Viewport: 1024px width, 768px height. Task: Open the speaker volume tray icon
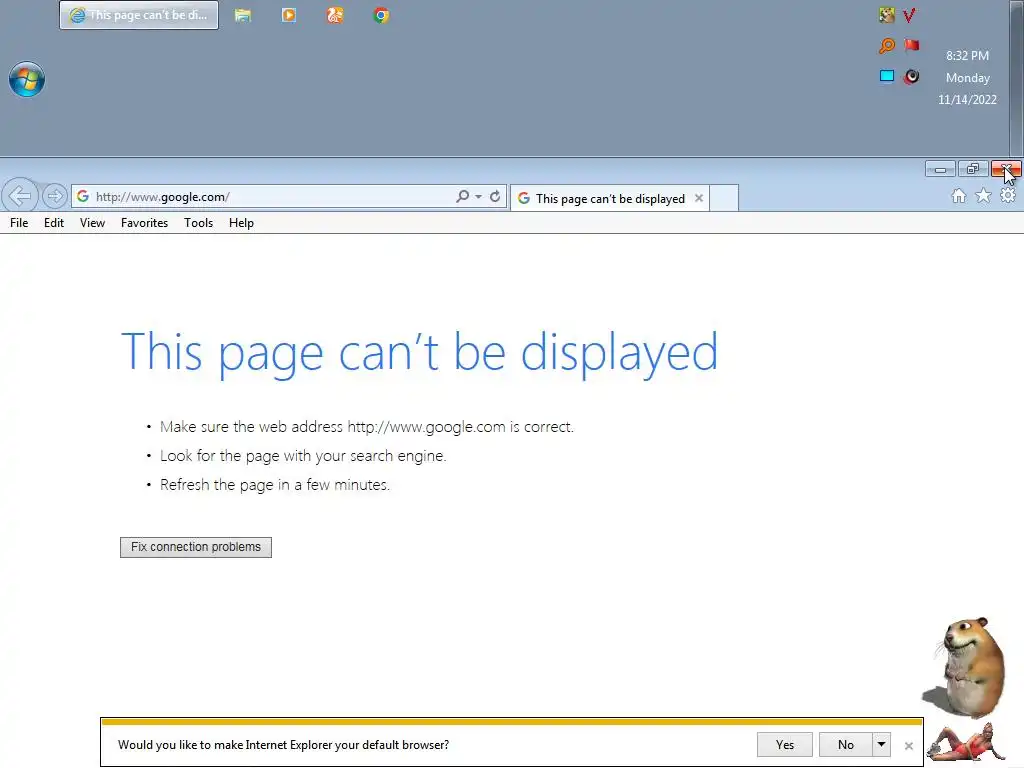click(x=911, y=76)
